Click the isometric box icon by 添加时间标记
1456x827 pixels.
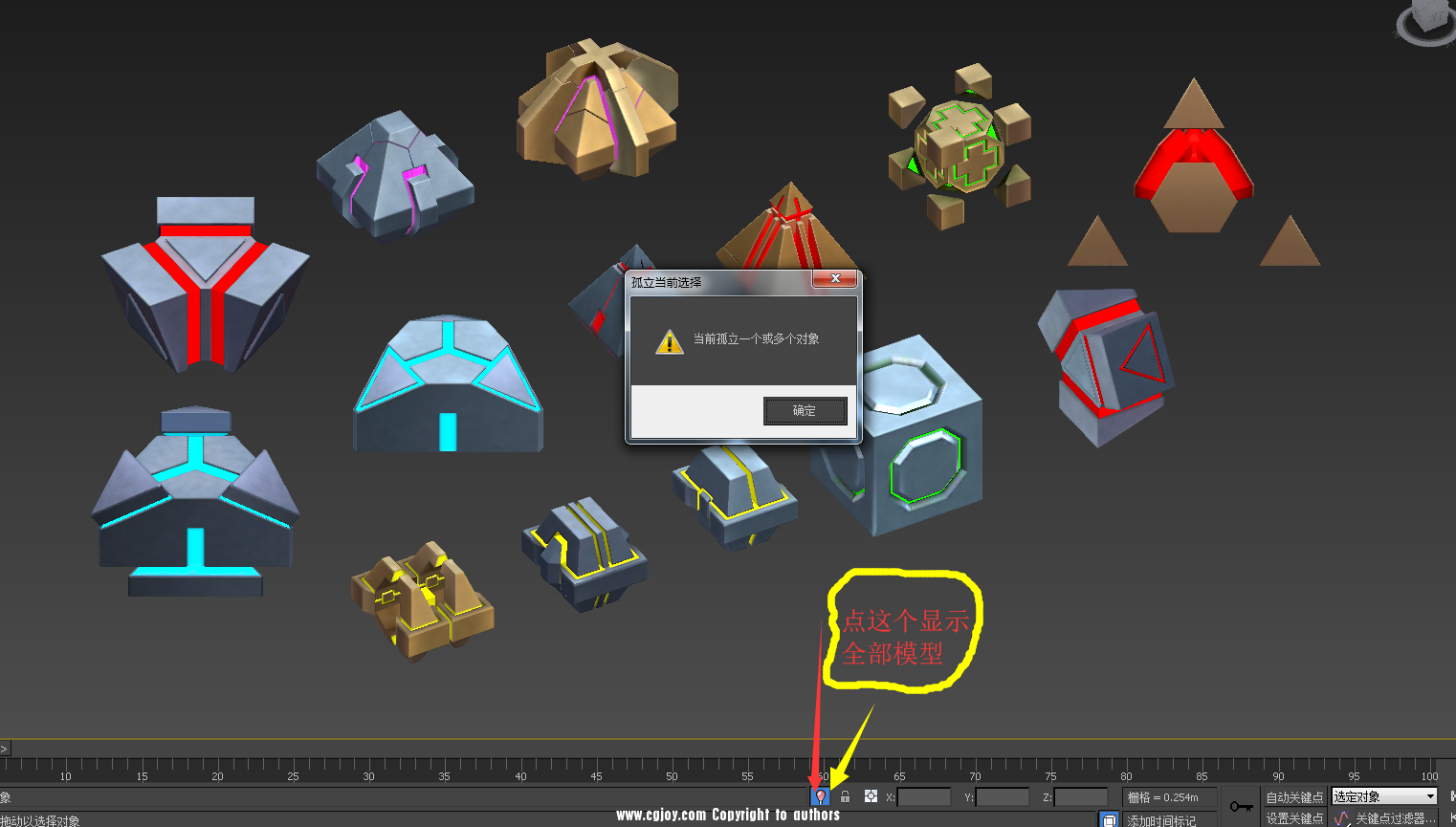tap(1109, 819)
